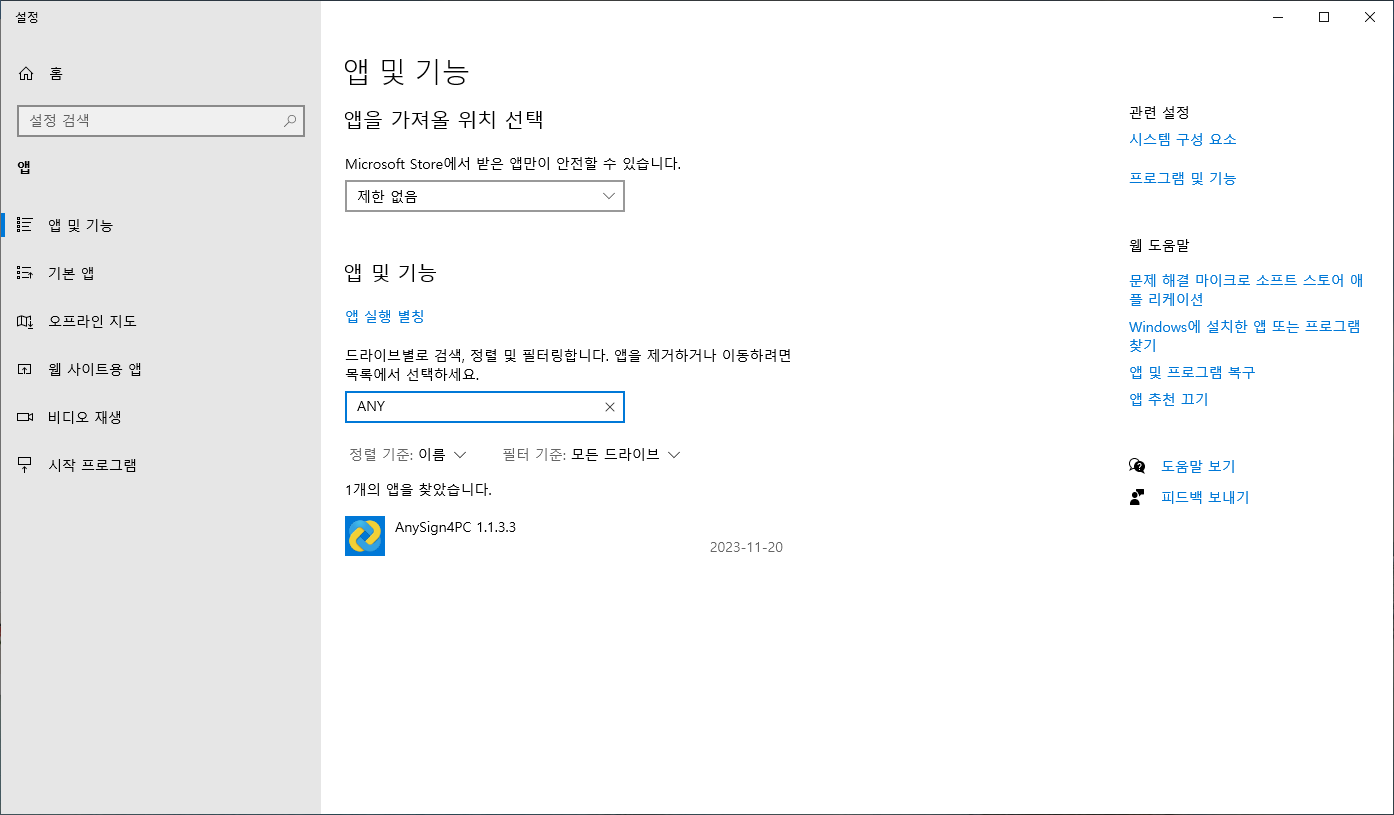Clear the ANY search text
This screenshot has width=1394, height=815.
coord(609,407)
